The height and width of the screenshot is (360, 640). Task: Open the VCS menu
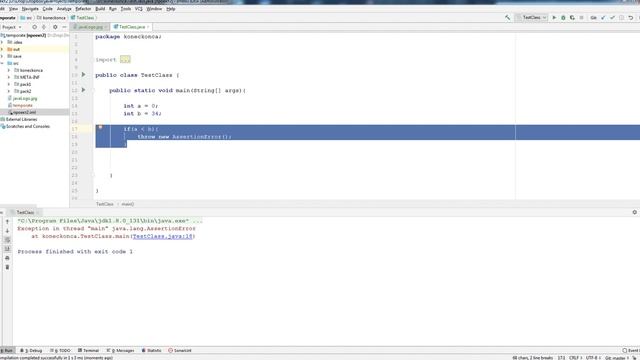139,9
